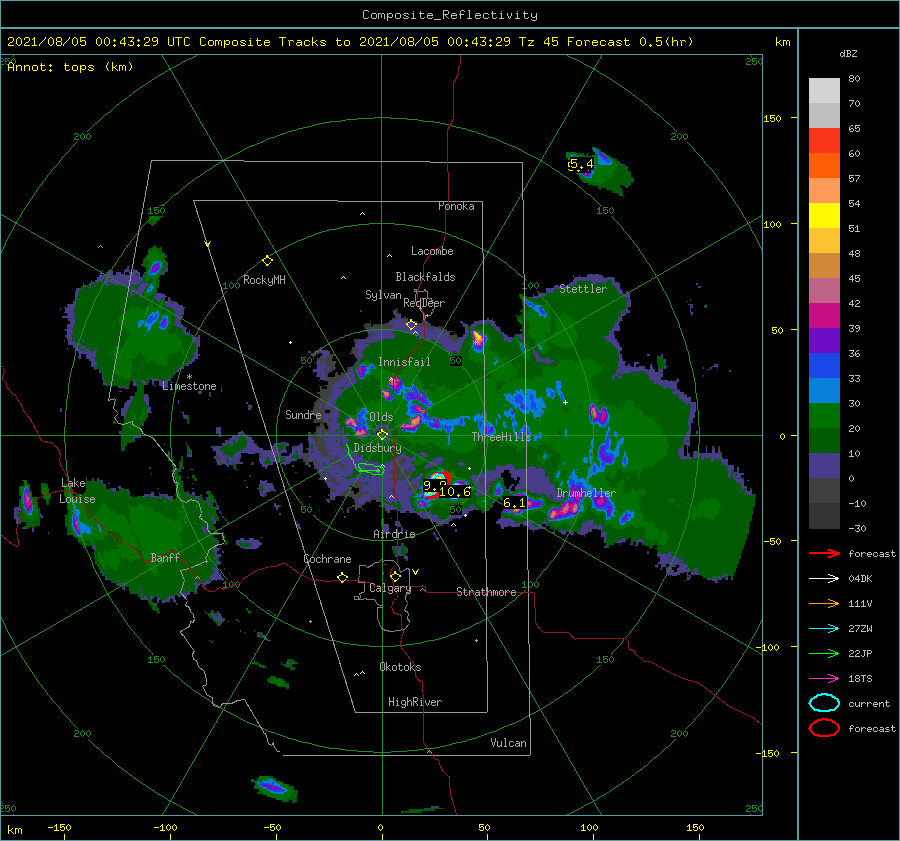Pick the yellow 51–54 dBZ swatch
900x841 pixels.
point(824,216)
